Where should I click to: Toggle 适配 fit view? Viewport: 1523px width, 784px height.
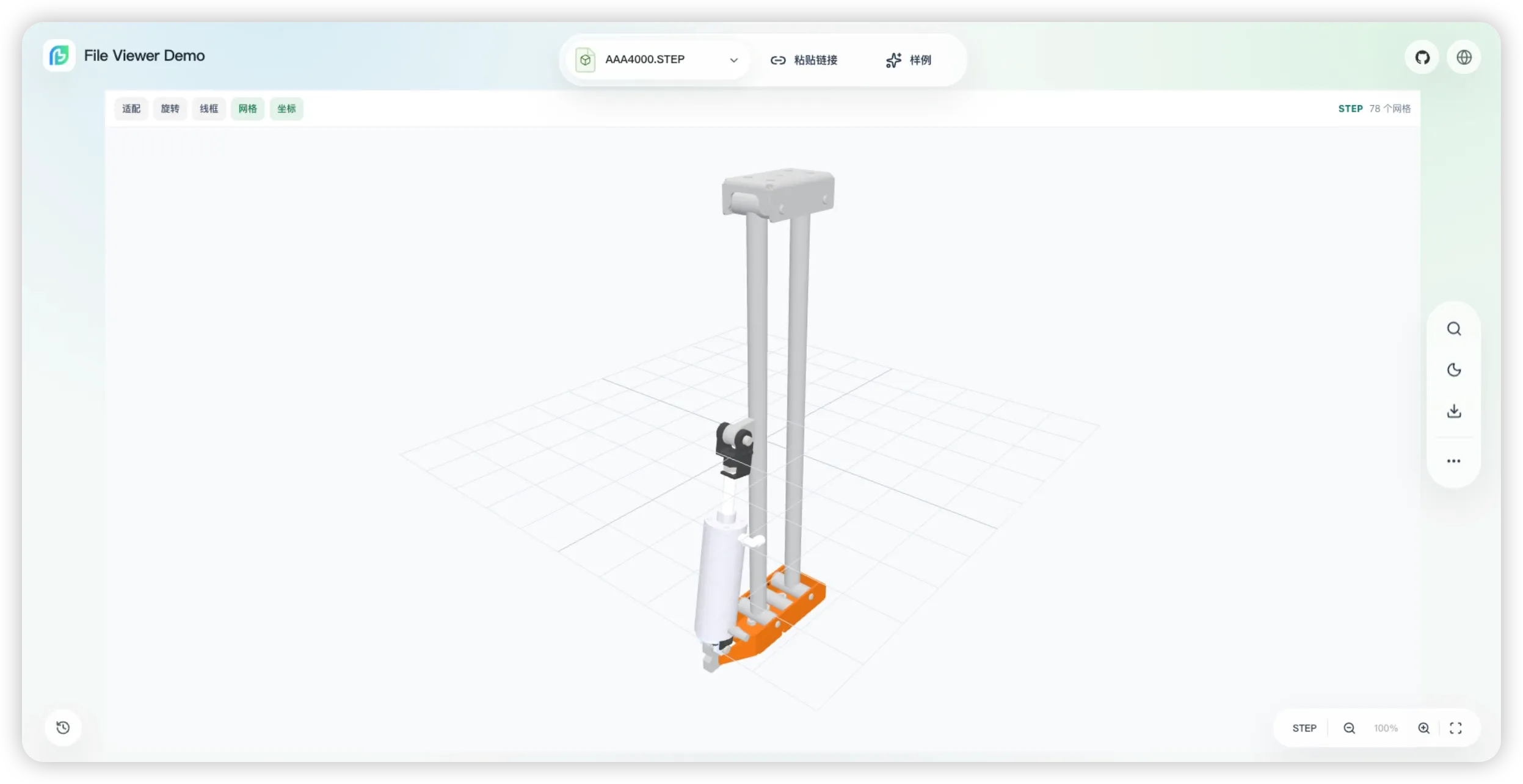point(131,109)
